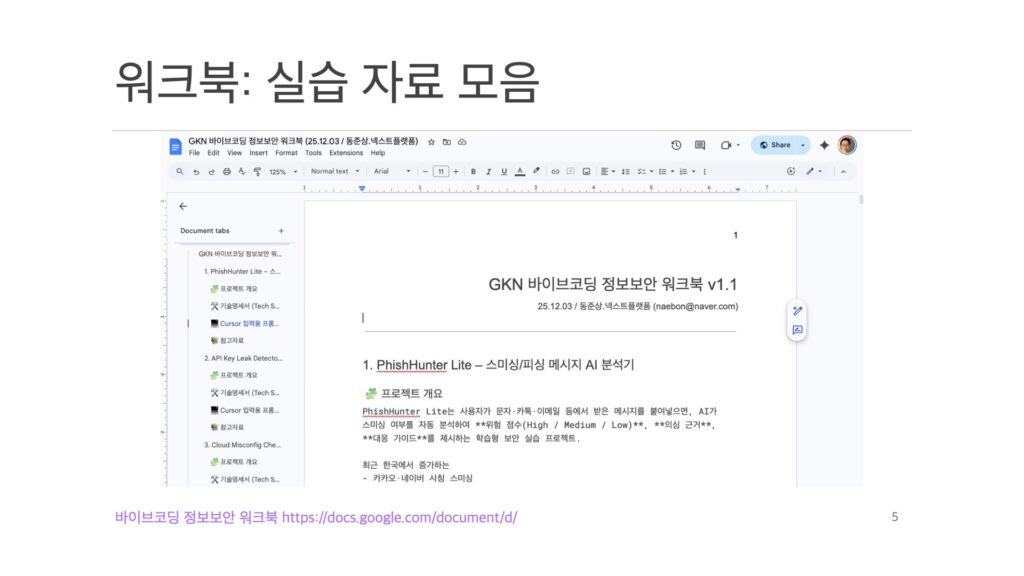Insert a link using the toolbar icon
Screen dimensions: 1024x576
(x=555, y=171)
